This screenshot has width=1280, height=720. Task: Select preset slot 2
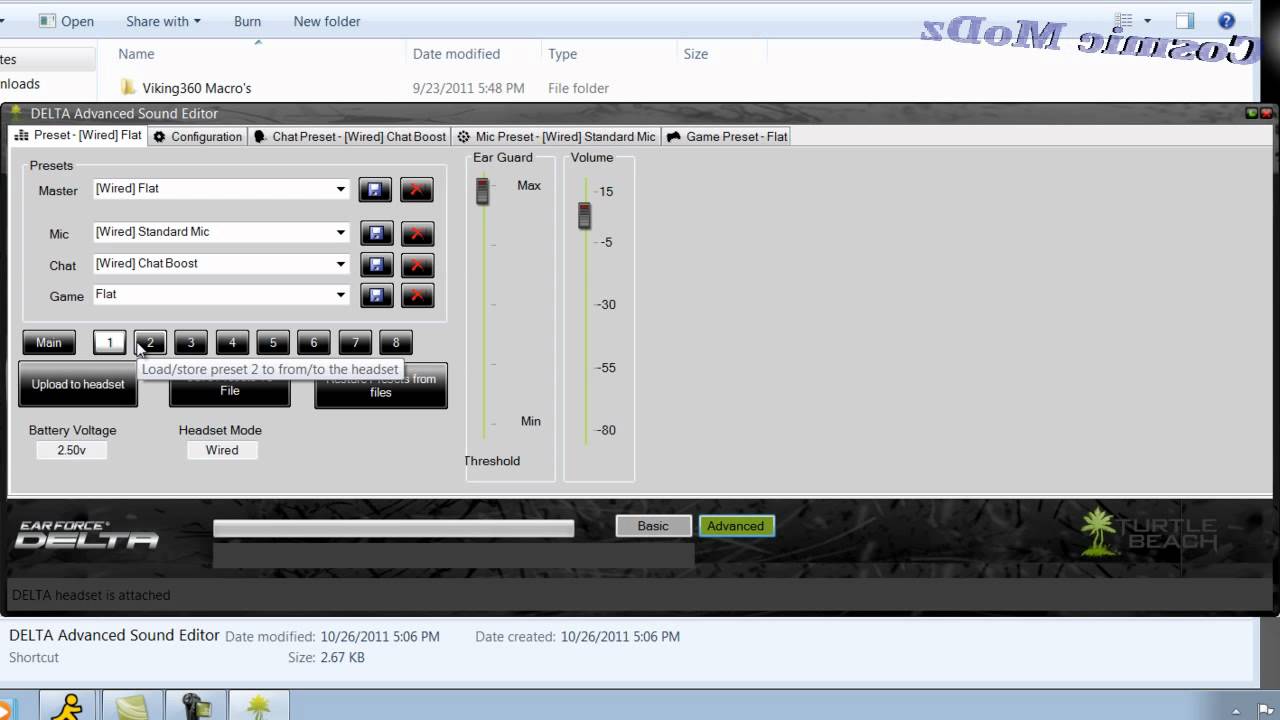[151, 343]
